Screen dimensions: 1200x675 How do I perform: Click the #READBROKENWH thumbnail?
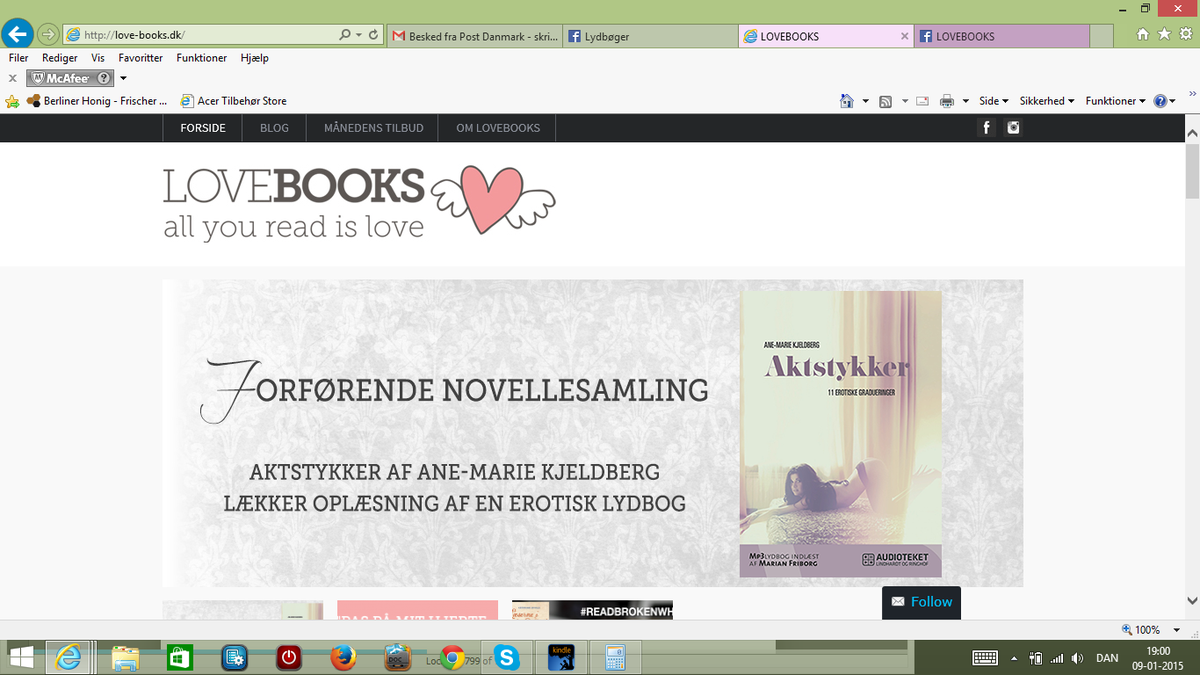592,609
